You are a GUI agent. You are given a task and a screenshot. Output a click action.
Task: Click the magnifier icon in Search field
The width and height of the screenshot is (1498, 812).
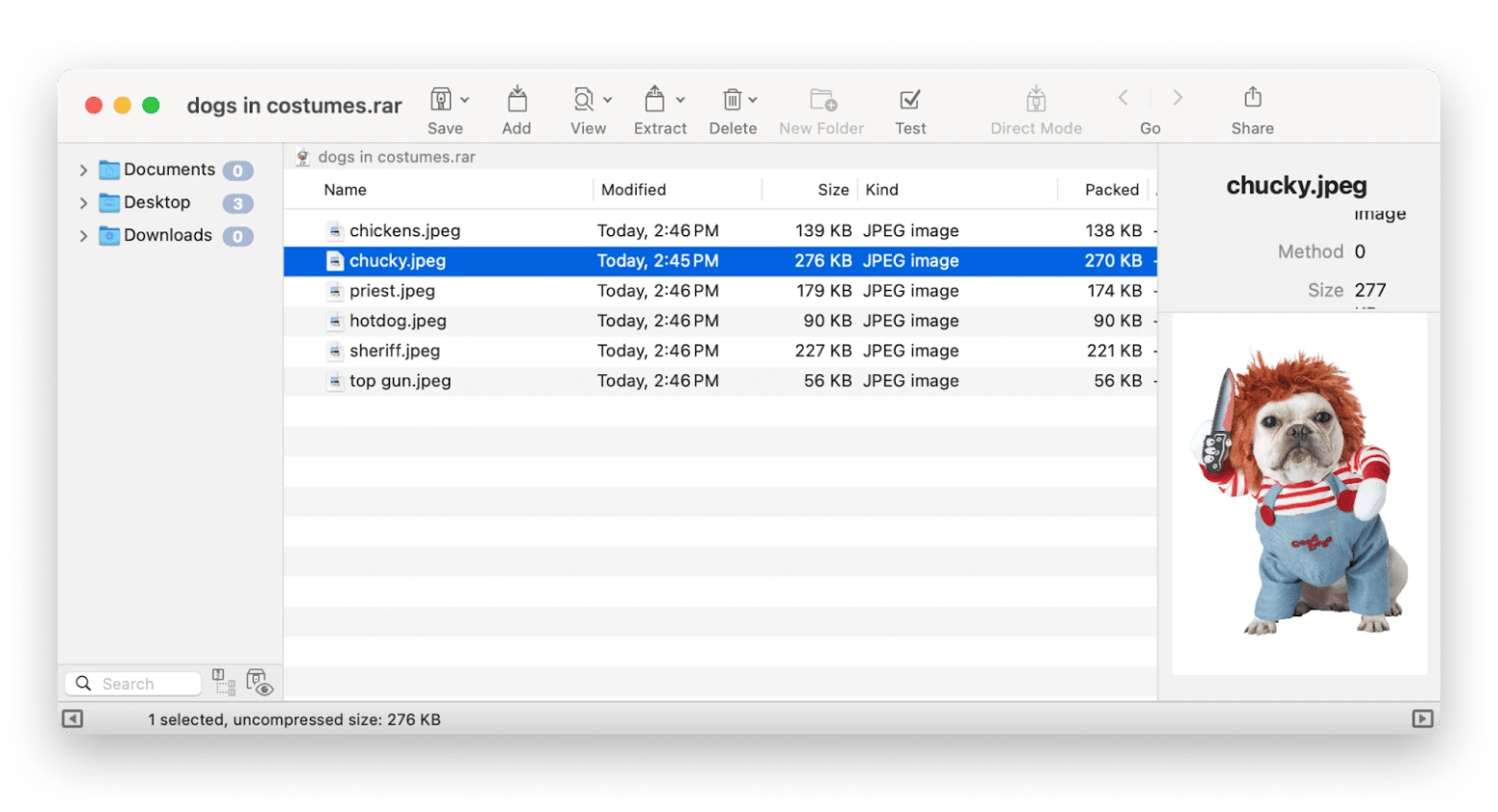[83, 683]
